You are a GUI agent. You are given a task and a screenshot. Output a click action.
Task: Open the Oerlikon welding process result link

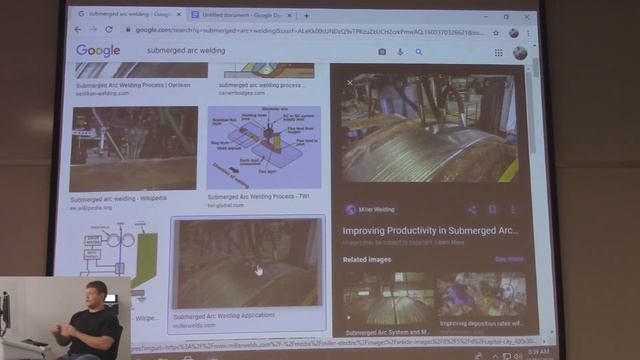[x=133, y=85]
